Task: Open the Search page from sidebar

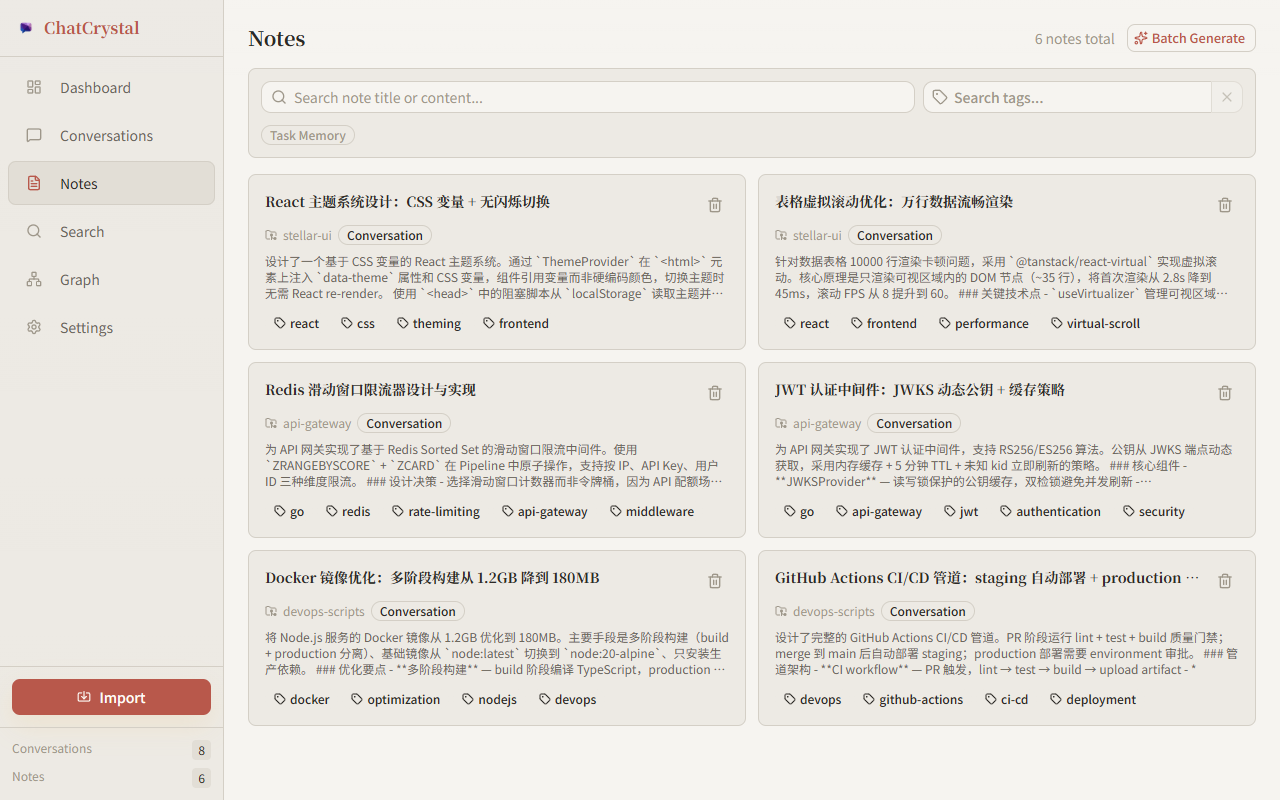Action: click(111, 232)
